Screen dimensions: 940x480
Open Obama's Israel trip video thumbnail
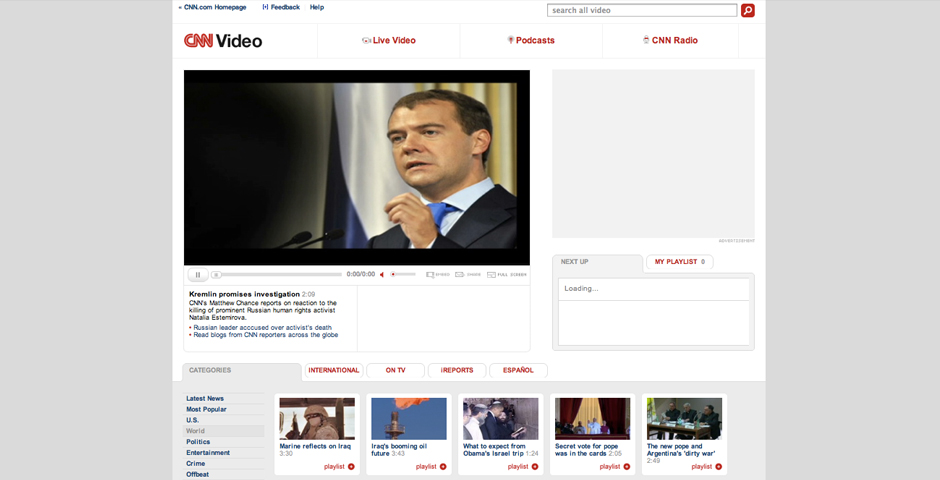tap(501, 419)
